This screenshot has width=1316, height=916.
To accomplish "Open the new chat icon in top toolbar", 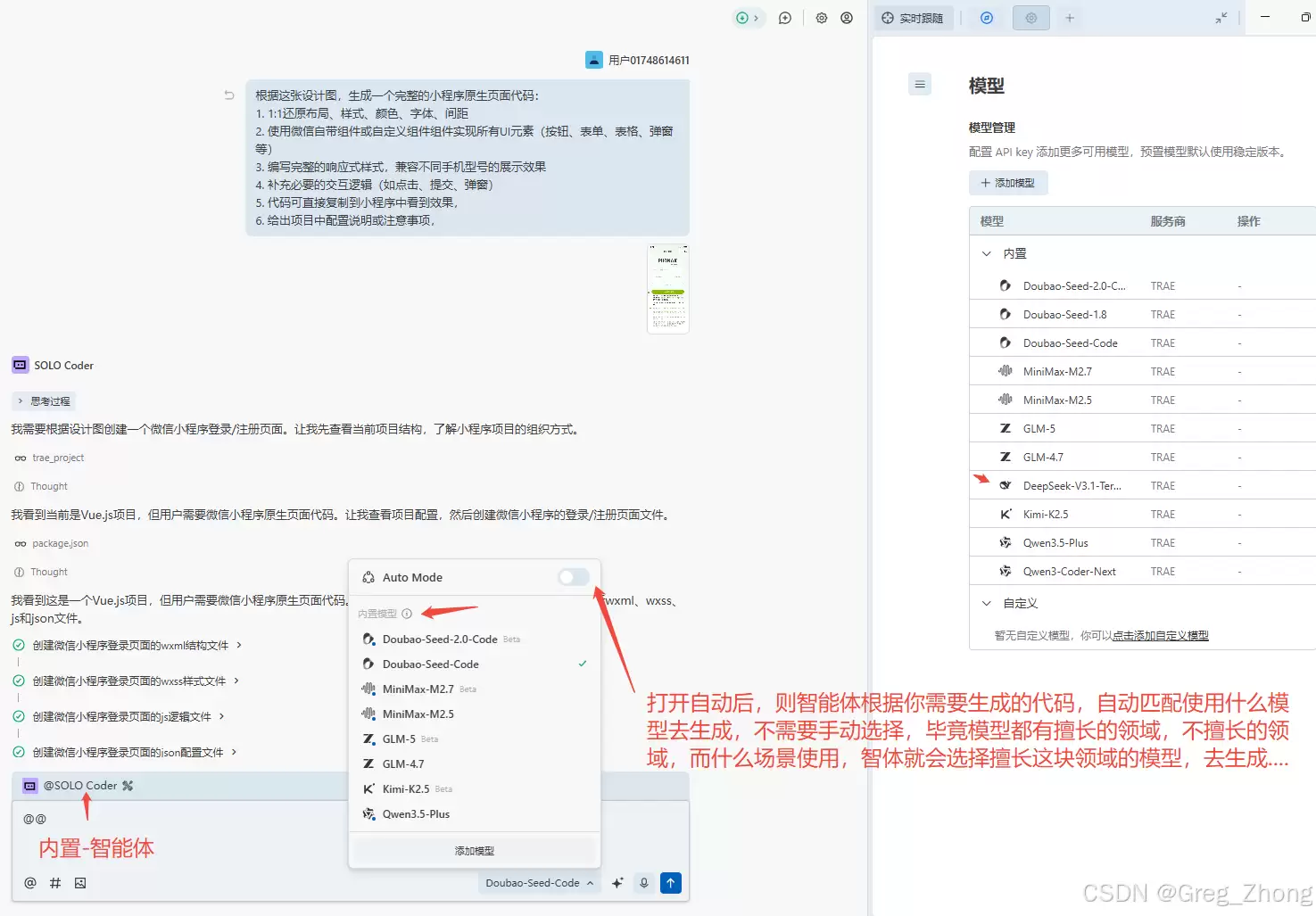I will pyautogui.click(x=784, y=18).
